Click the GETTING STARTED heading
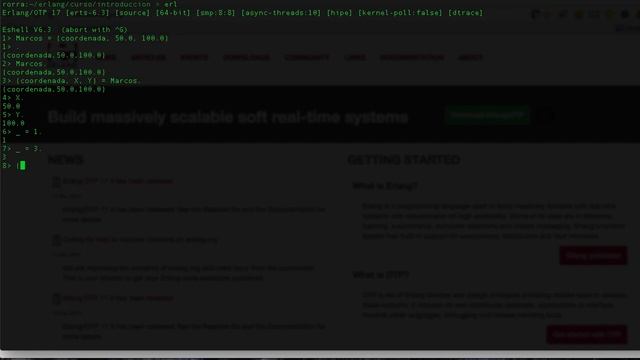This screenshot has width=640, height=360. pyautogui.click(x=404, y=160)
